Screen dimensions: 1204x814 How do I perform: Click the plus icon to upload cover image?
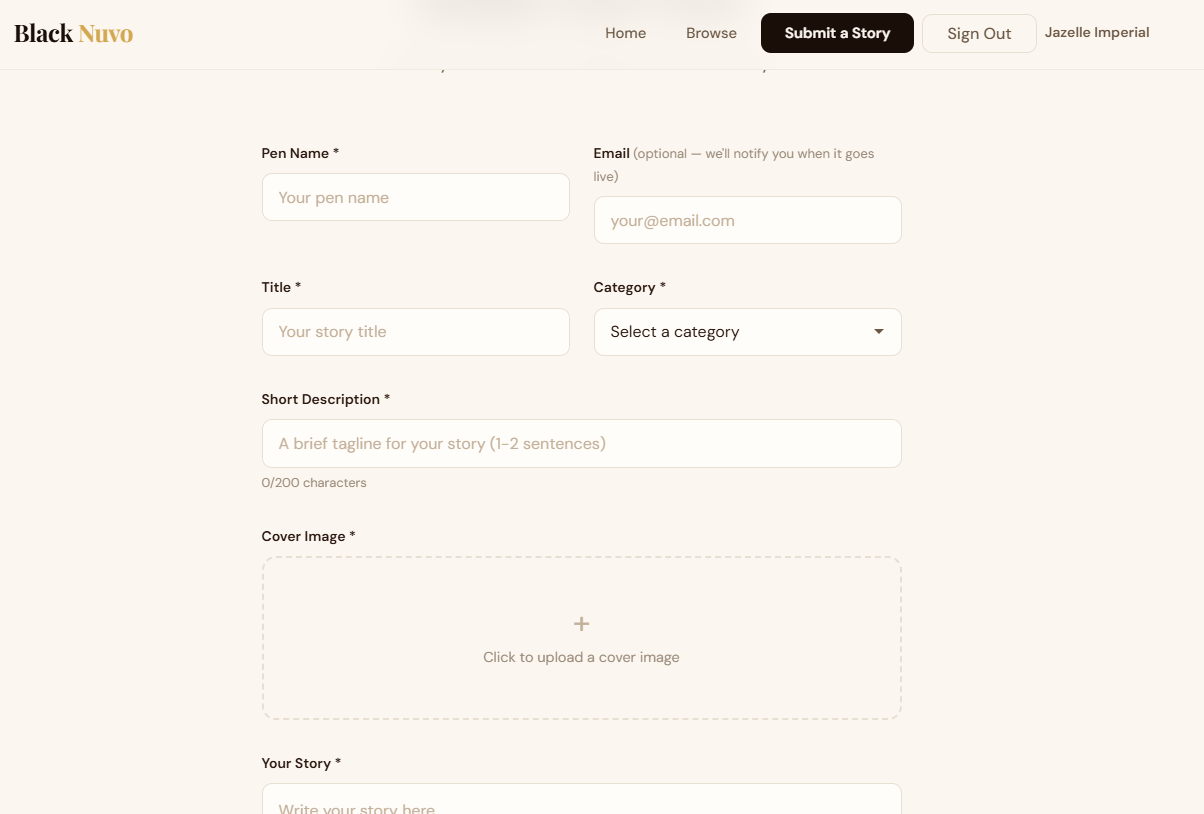click(581, 623)
